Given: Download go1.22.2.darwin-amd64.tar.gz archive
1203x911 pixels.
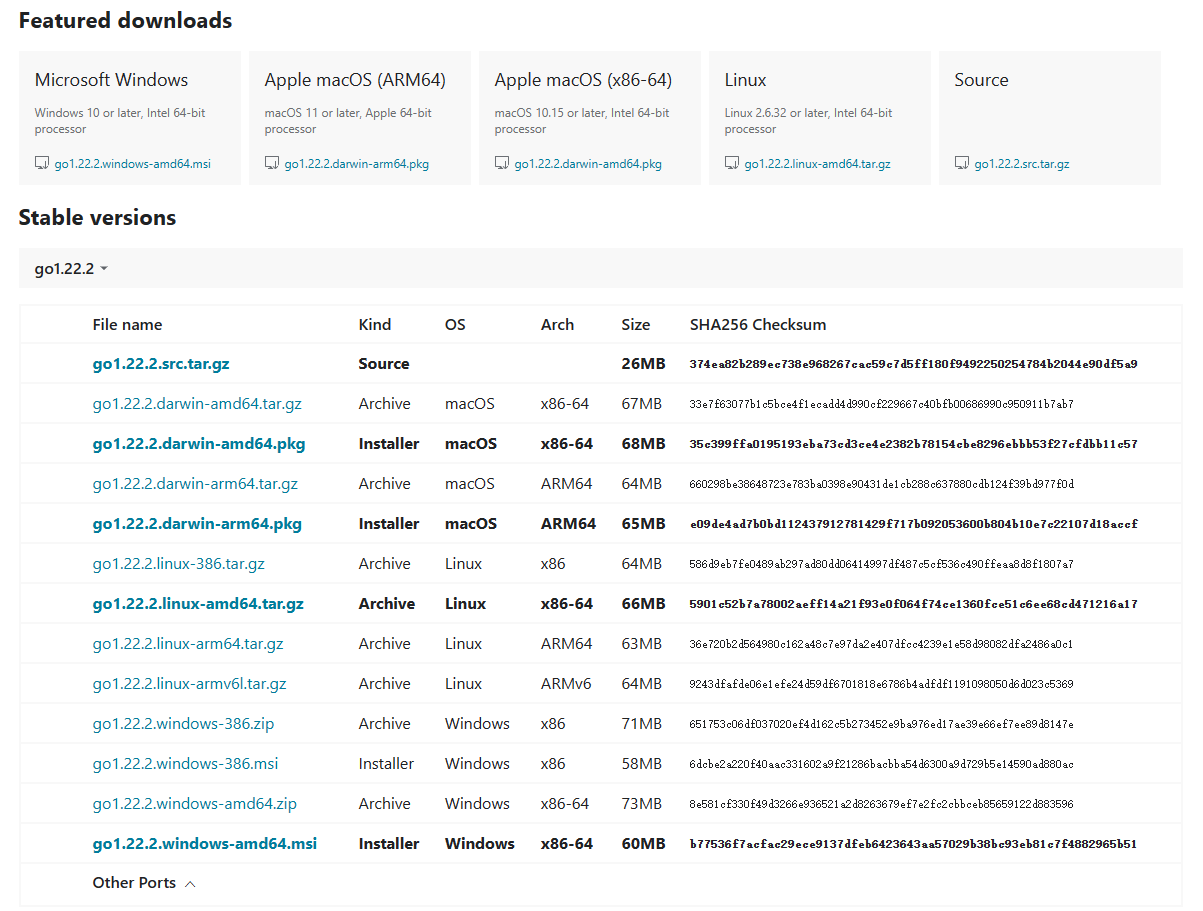Looking at the screenshot, I should coord(197,404).
